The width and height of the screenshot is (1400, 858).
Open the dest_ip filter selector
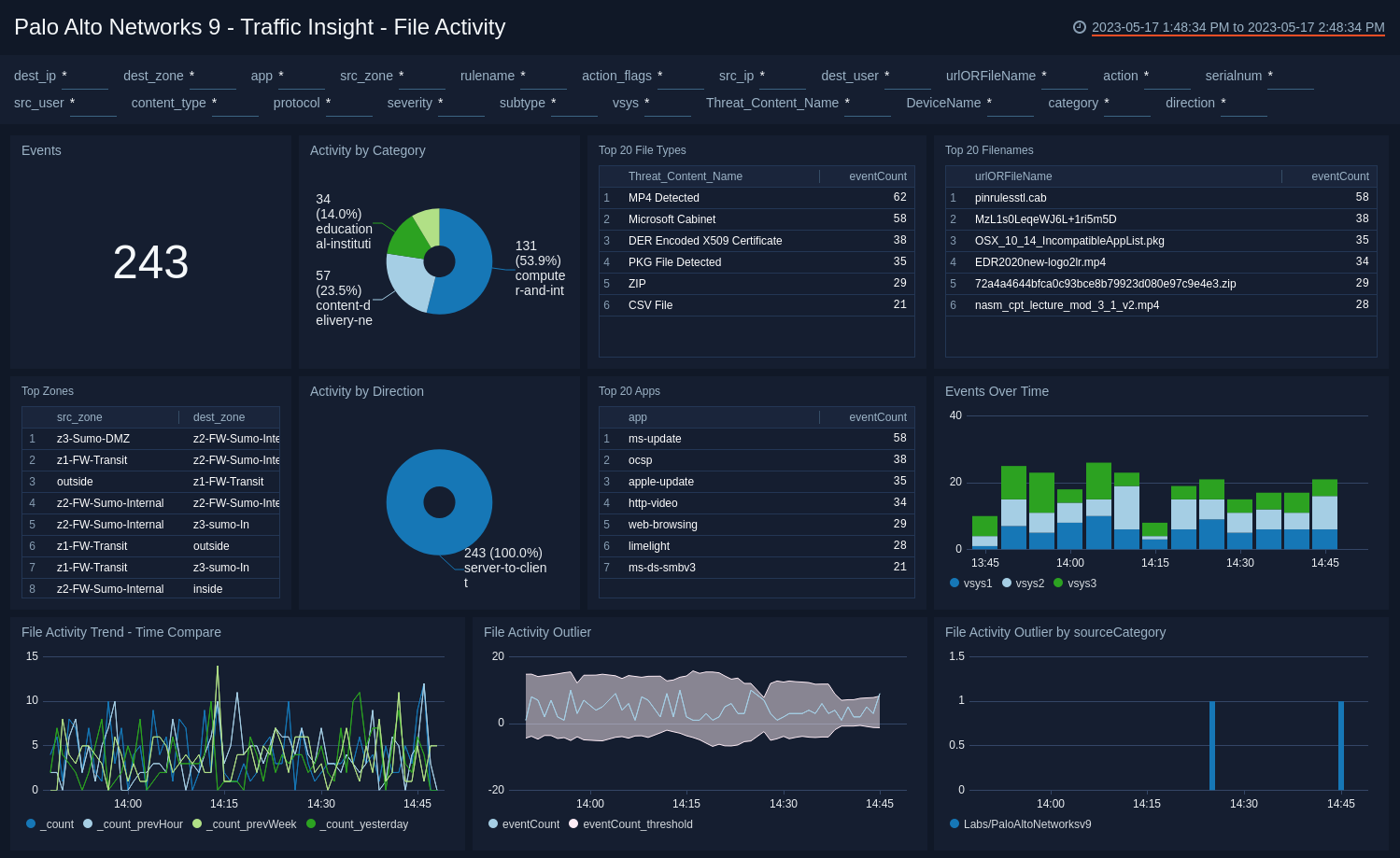point(85,77)
